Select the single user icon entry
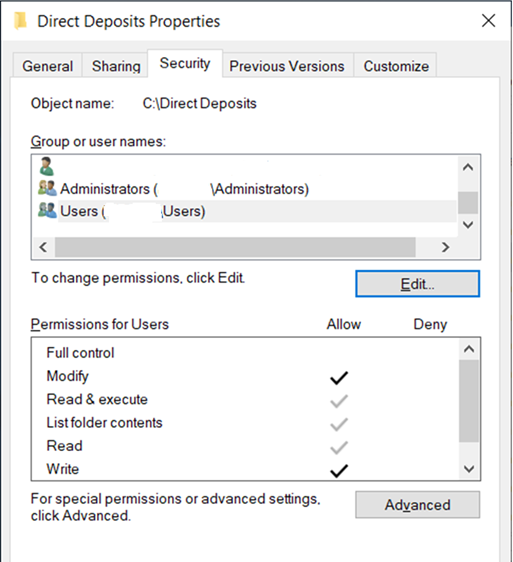513x562 pixels. click(46, 166)
